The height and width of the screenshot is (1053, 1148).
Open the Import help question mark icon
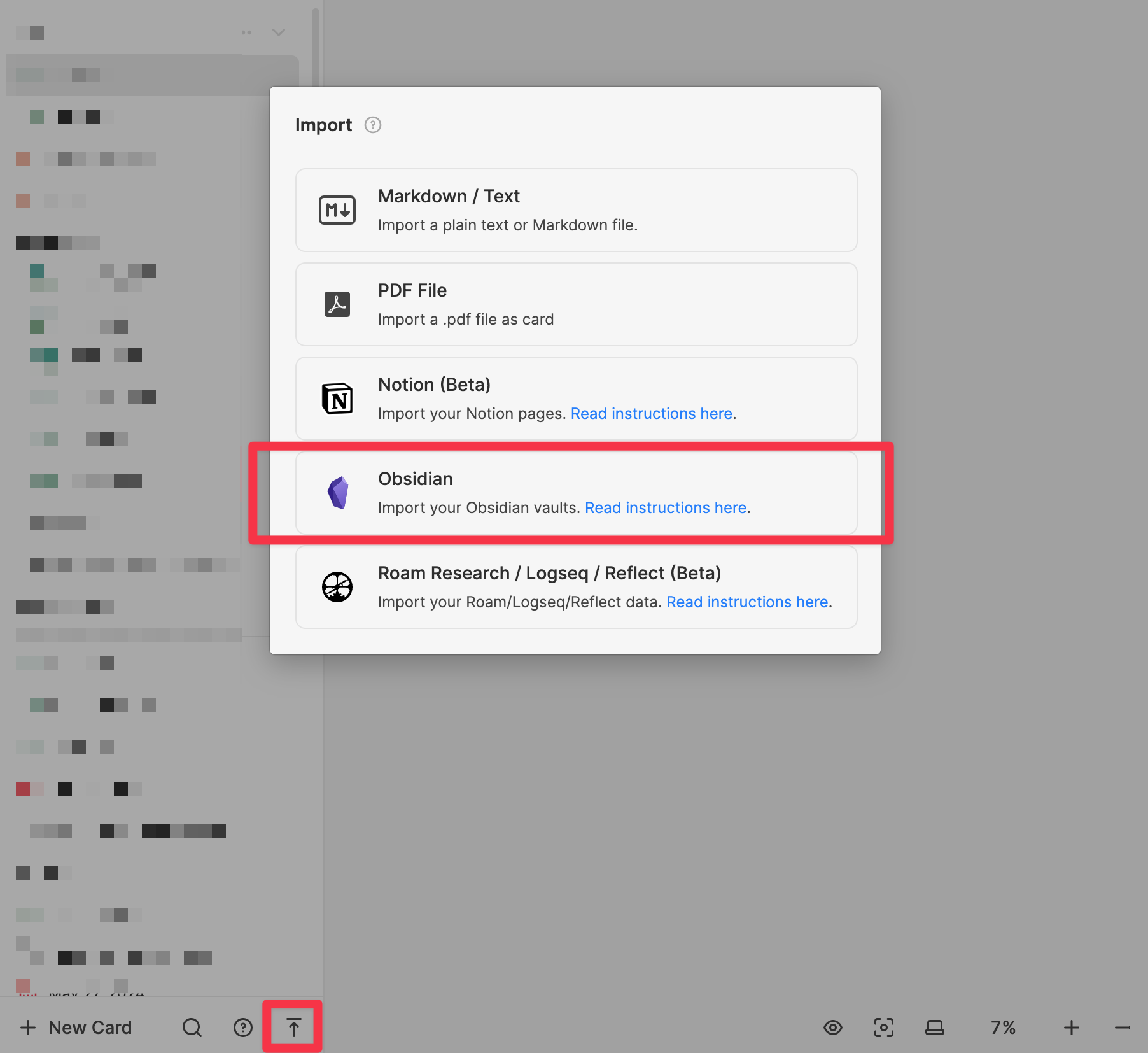click(x=373, y=125)
